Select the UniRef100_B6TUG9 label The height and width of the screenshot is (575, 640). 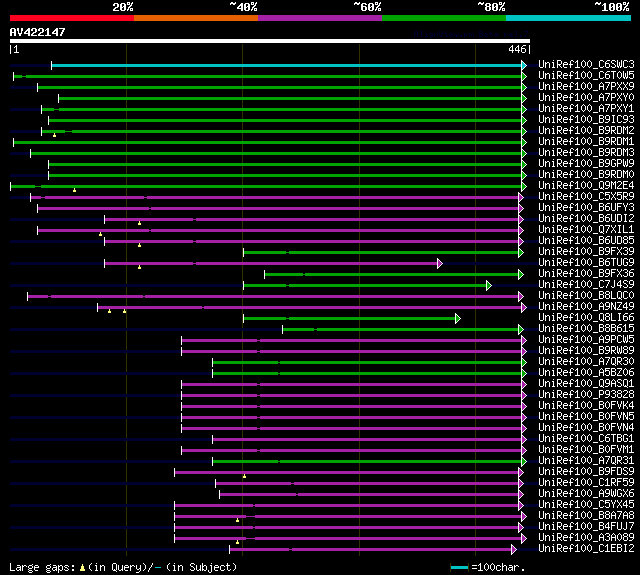coord(586,263)
